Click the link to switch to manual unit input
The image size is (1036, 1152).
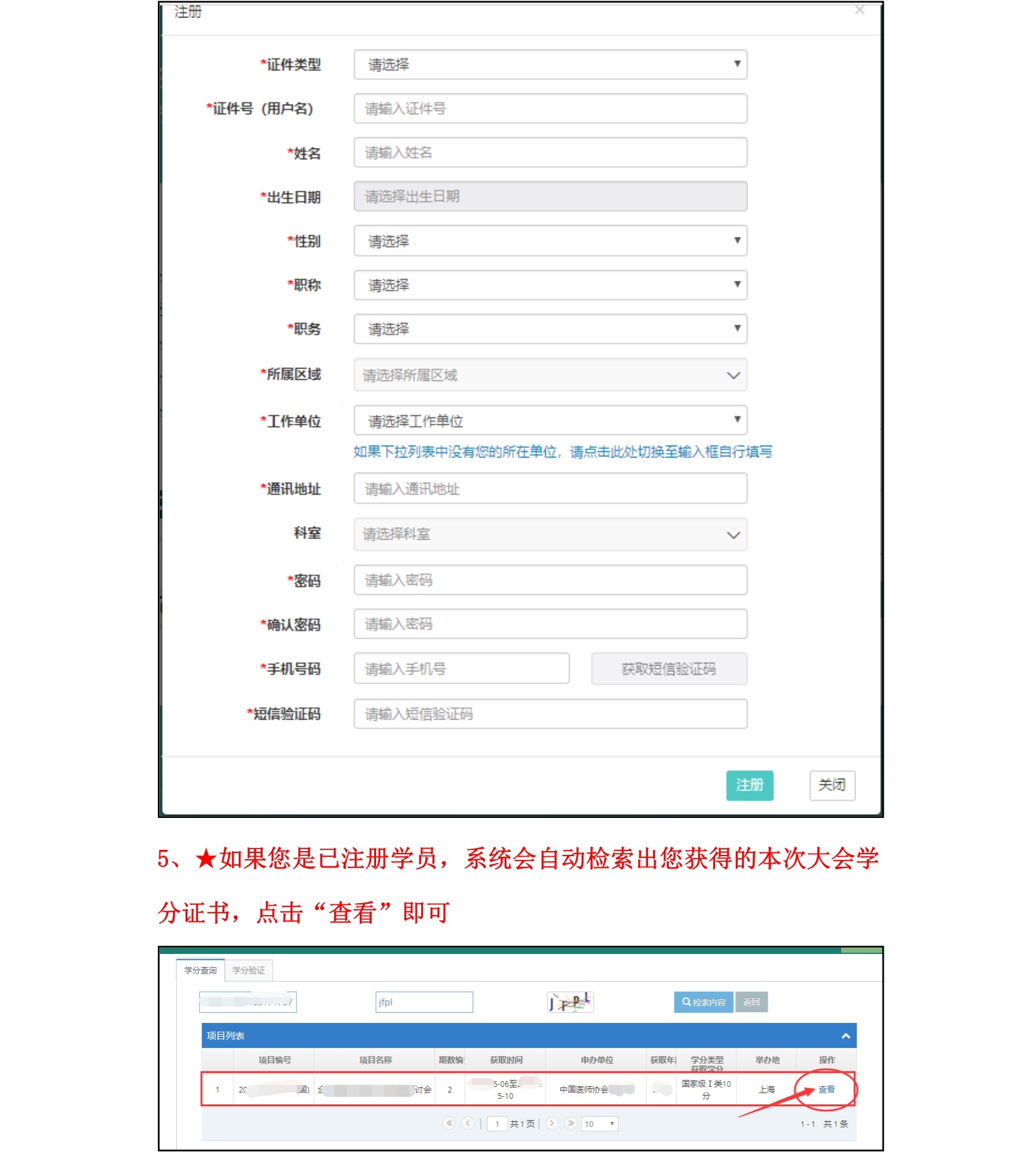(562, 452)
